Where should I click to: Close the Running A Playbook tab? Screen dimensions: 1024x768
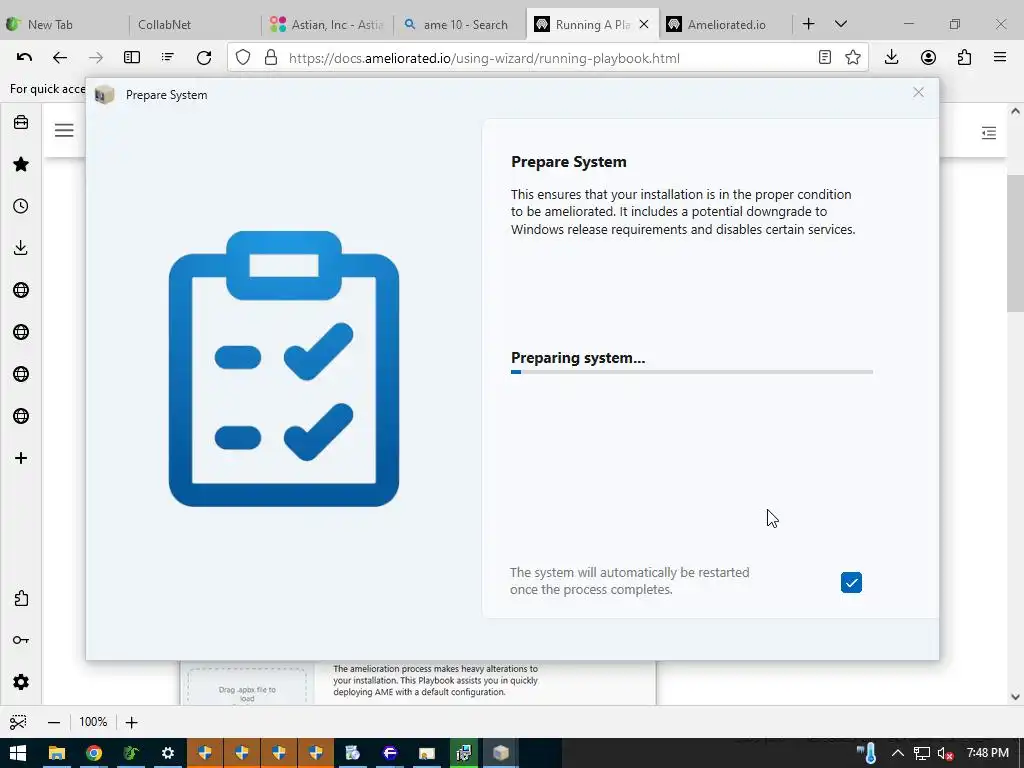tap(644, 24)
